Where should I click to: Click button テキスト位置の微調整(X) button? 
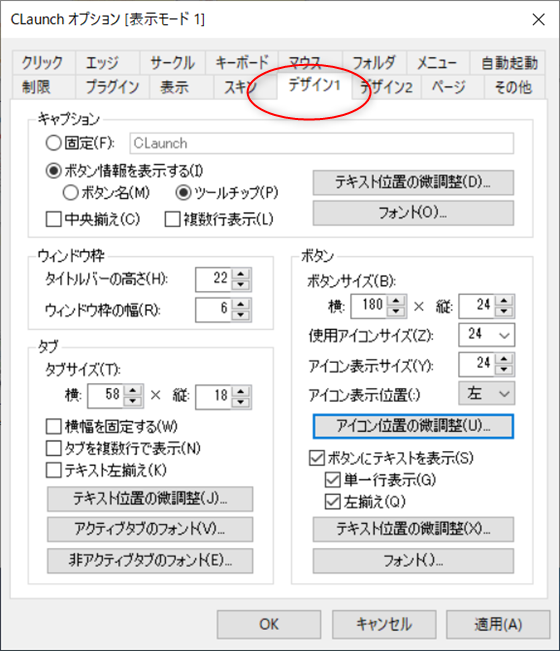click(413, 529)
